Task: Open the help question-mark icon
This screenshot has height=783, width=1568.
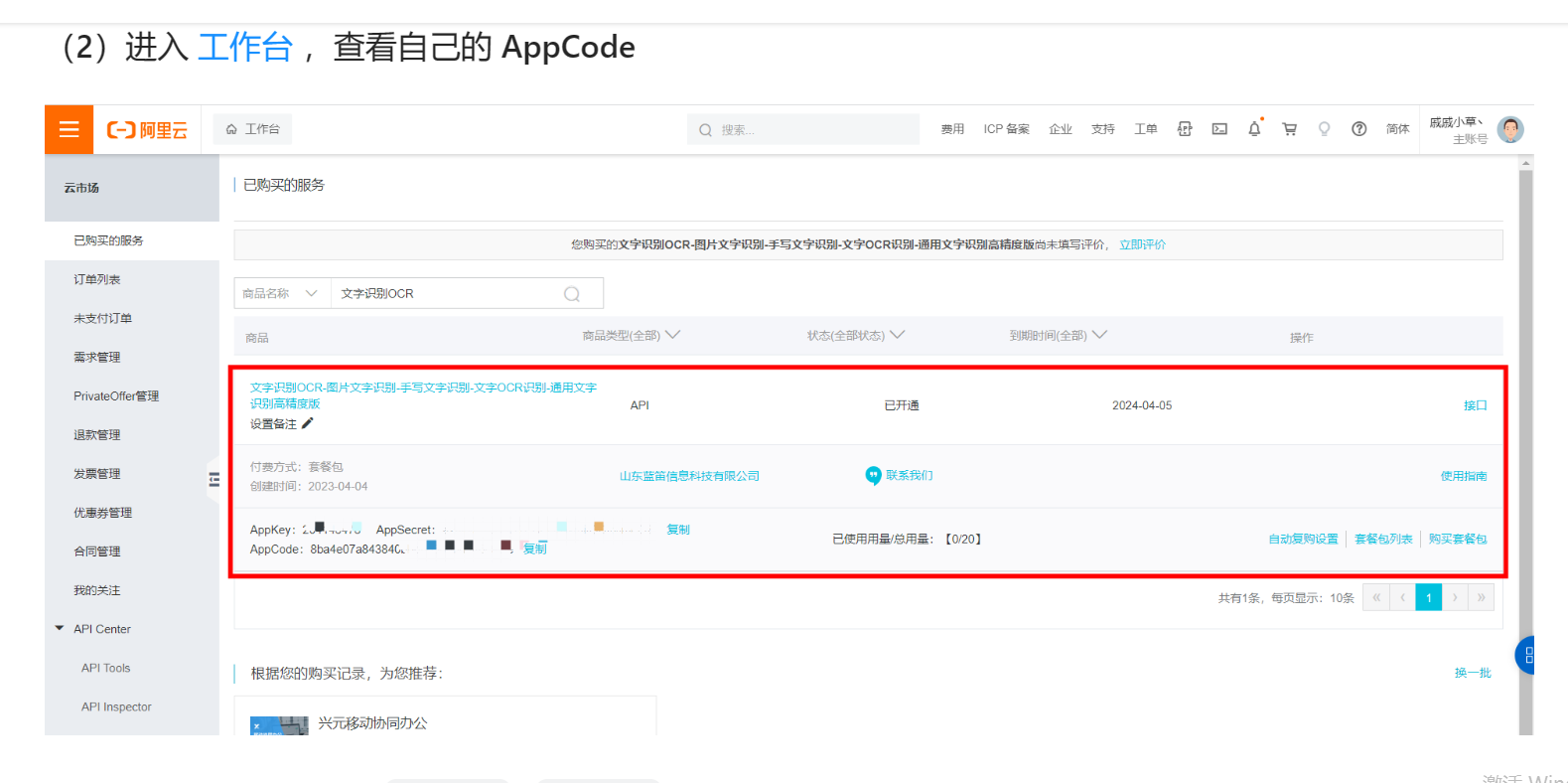Action: (x=1358, y=129)
